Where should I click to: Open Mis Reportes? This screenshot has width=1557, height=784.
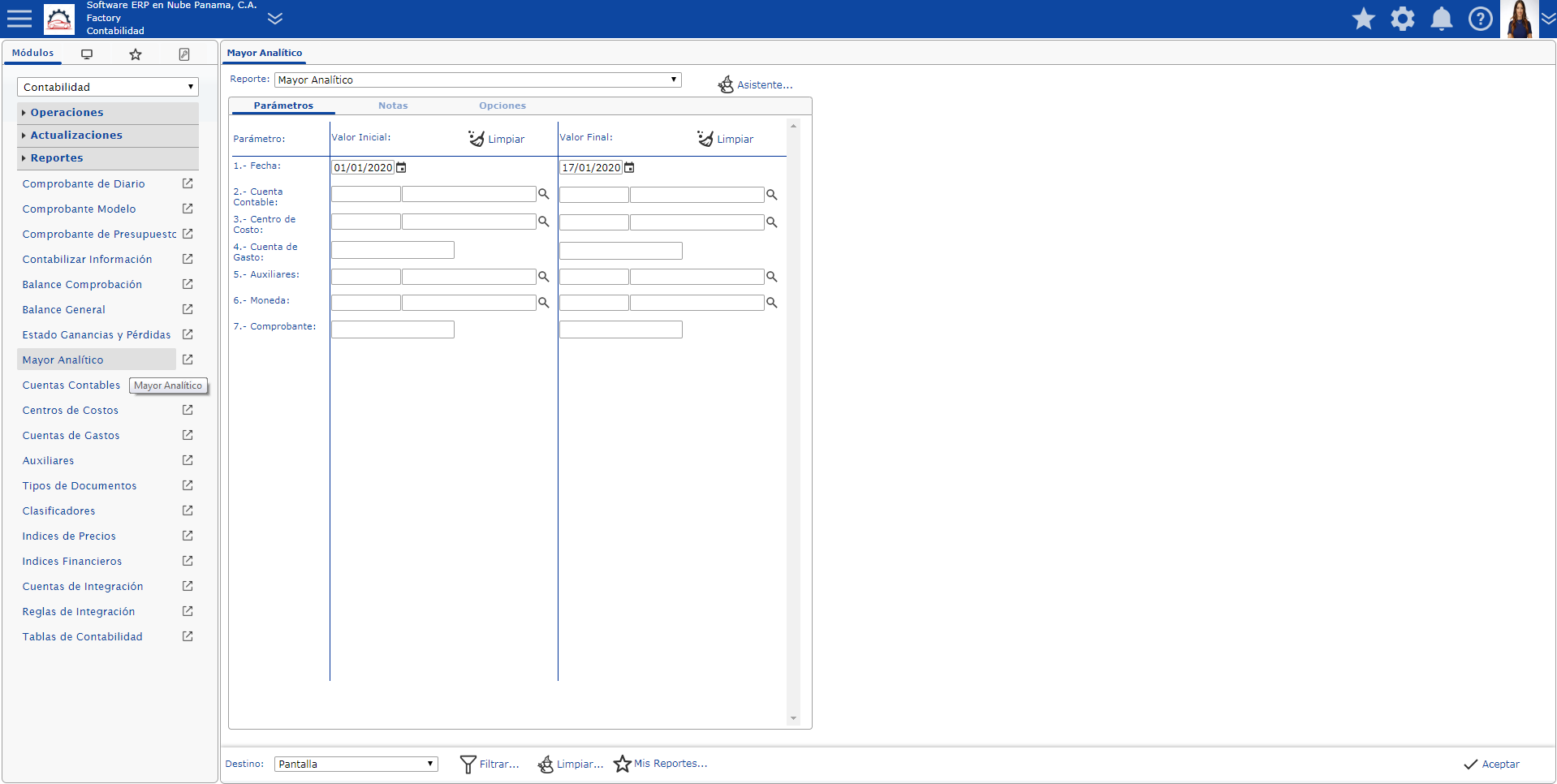click(x=661, y=764)
